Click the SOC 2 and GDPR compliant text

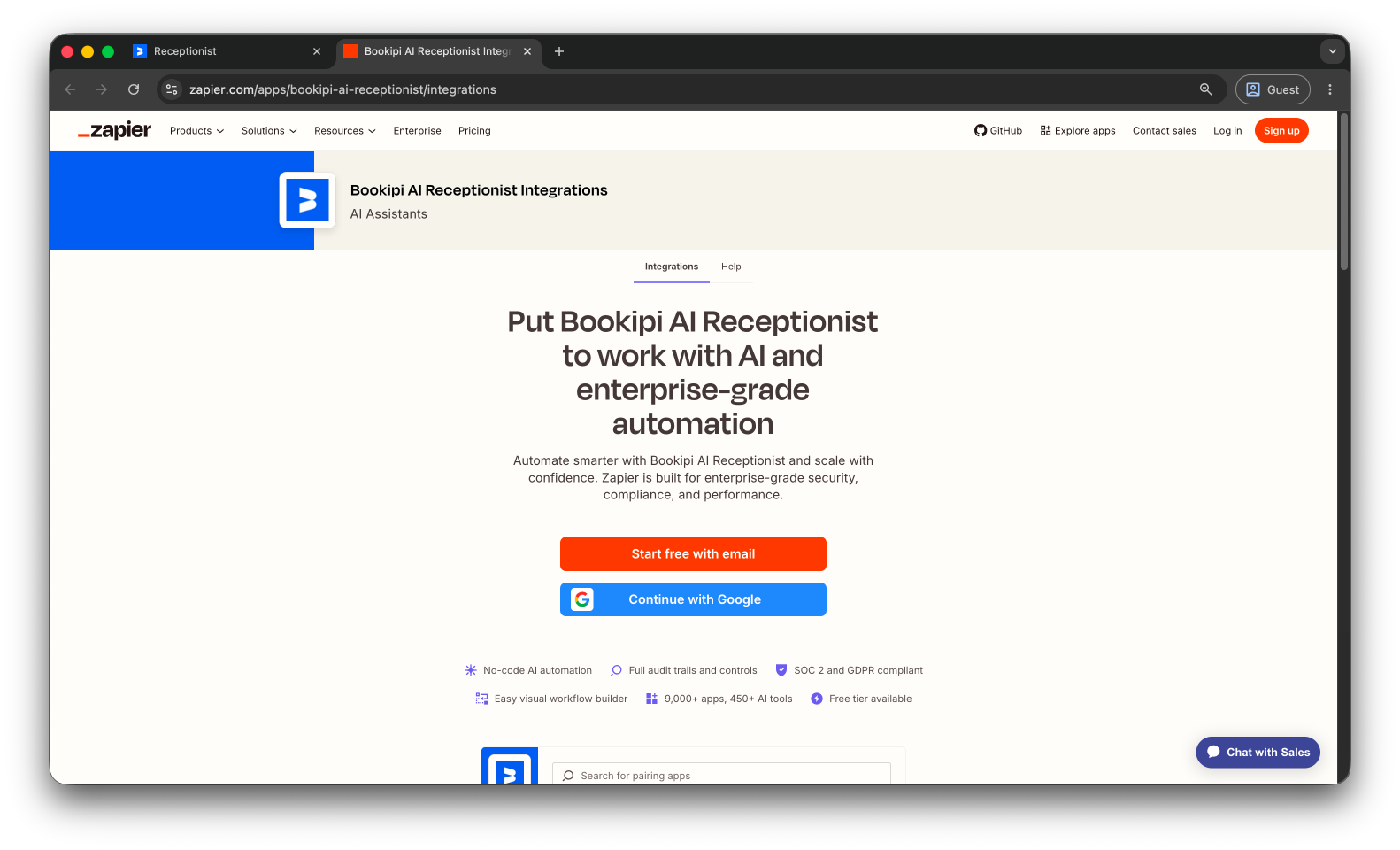(x=858, y=670)
